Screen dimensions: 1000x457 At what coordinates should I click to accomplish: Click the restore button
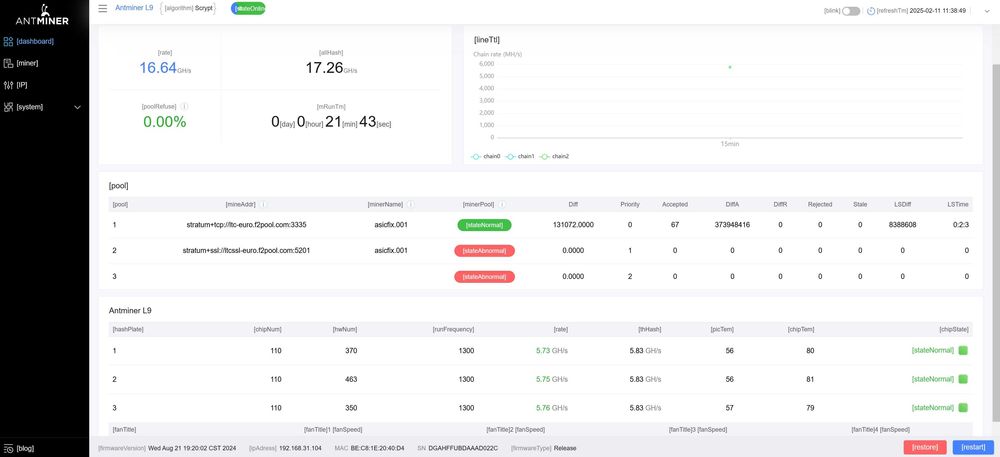click(925, 447)
